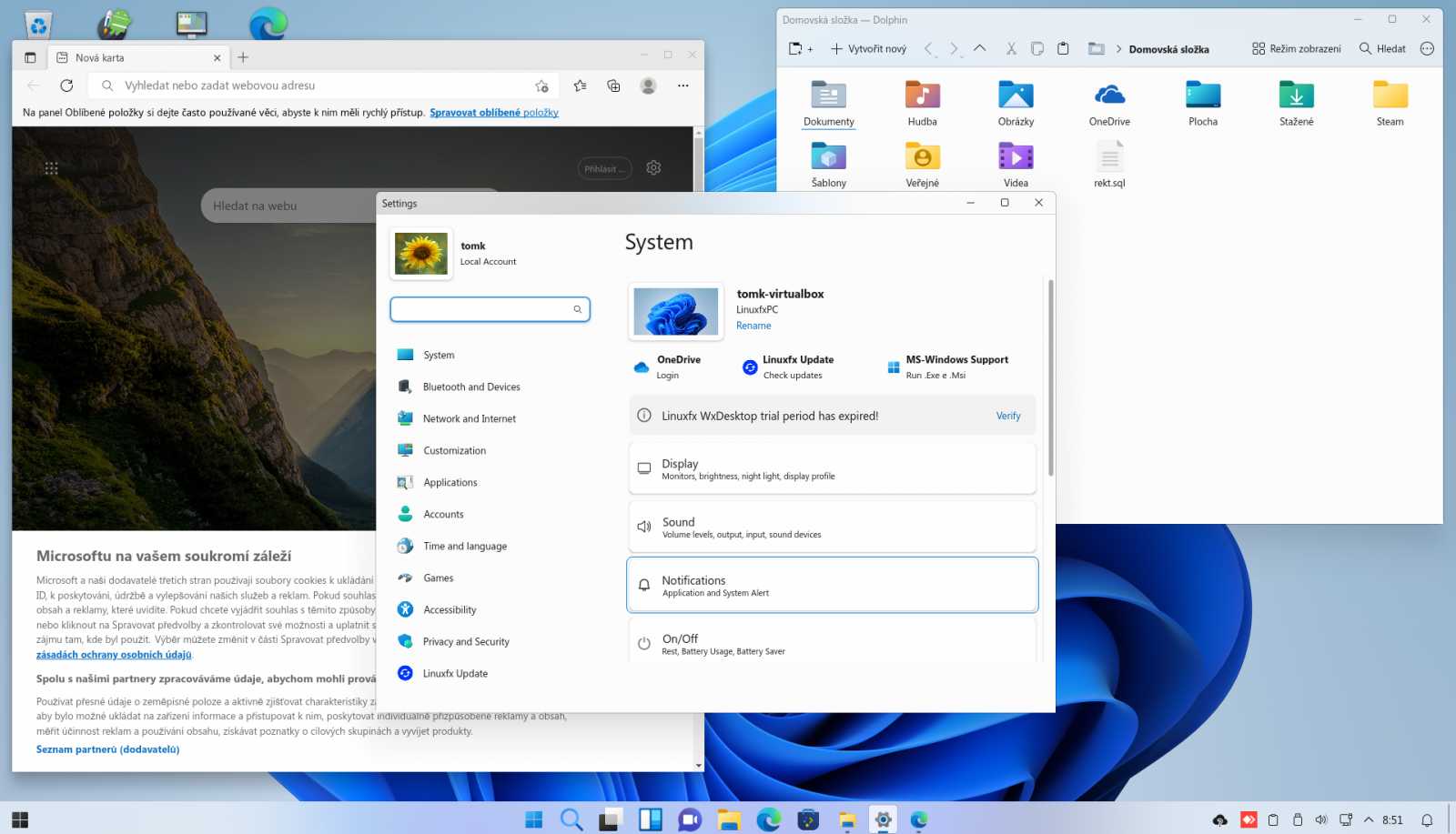Click the OneDrive Login shortcut in Settings
The width and height of the screenshot is (1456, 834).
pos(668,367)
